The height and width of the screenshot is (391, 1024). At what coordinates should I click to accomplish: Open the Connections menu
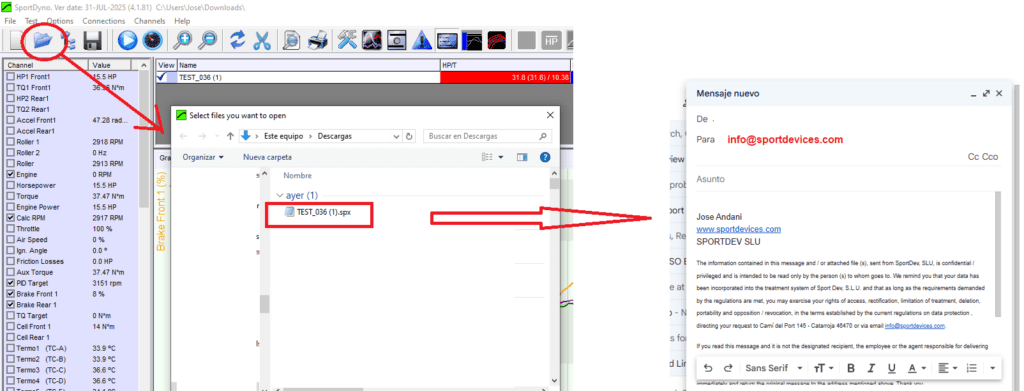pyautogui.click(x=103, y=21)
